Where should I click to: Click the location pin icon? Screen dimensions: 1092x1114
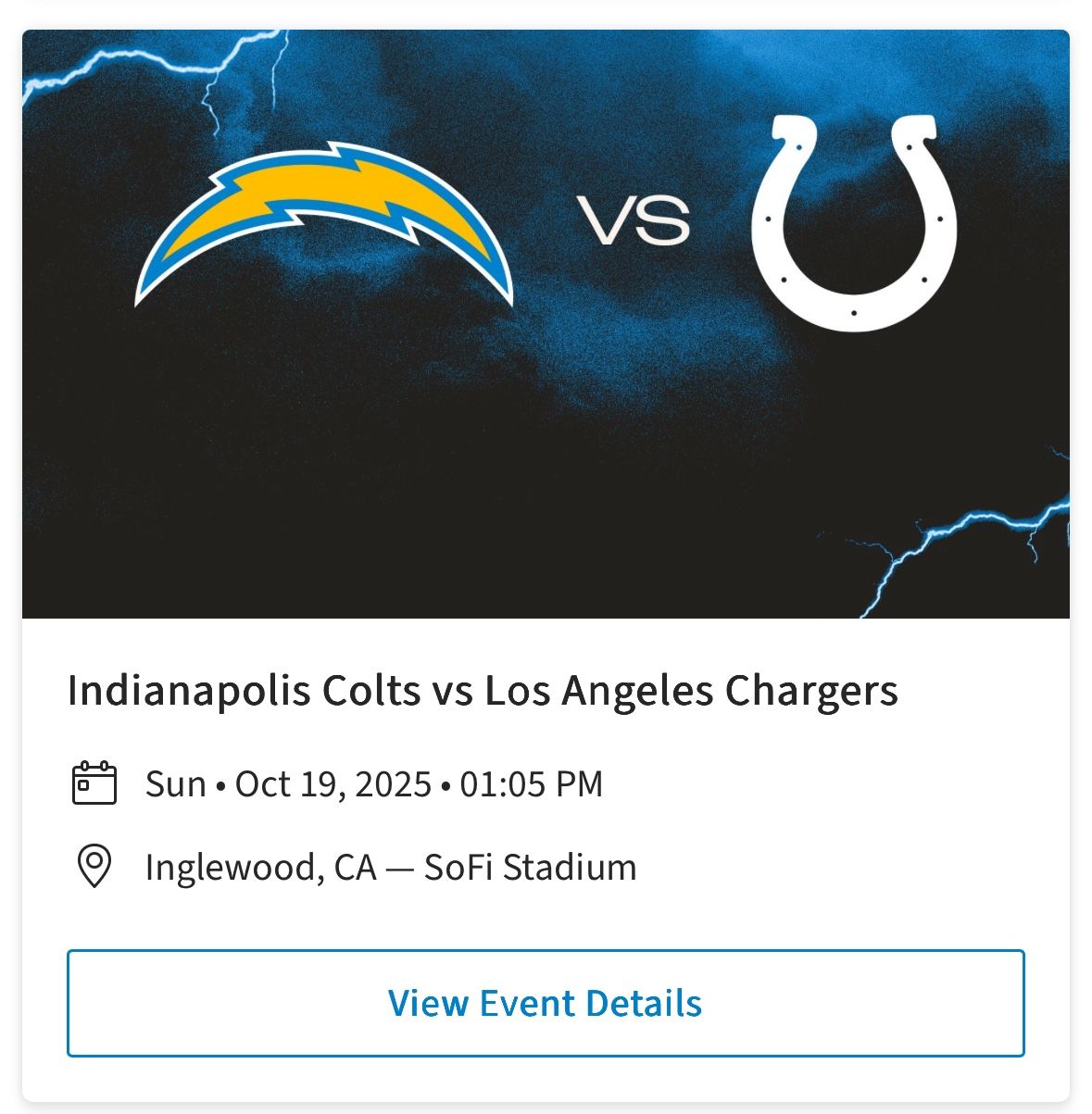coord(94,867)
